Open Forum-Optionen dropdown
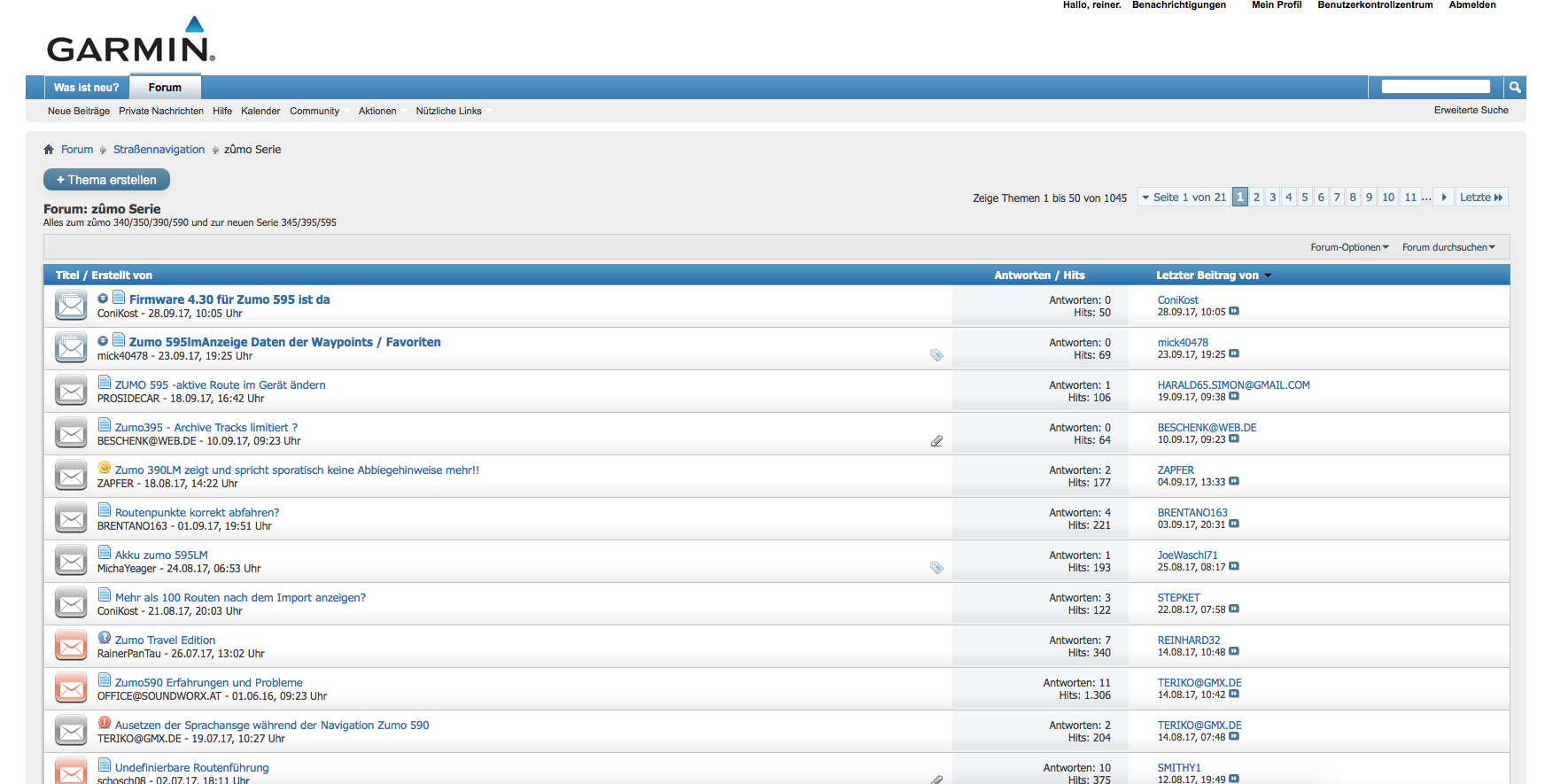Screen dimensions: 1545x784 pos(1349,247)
